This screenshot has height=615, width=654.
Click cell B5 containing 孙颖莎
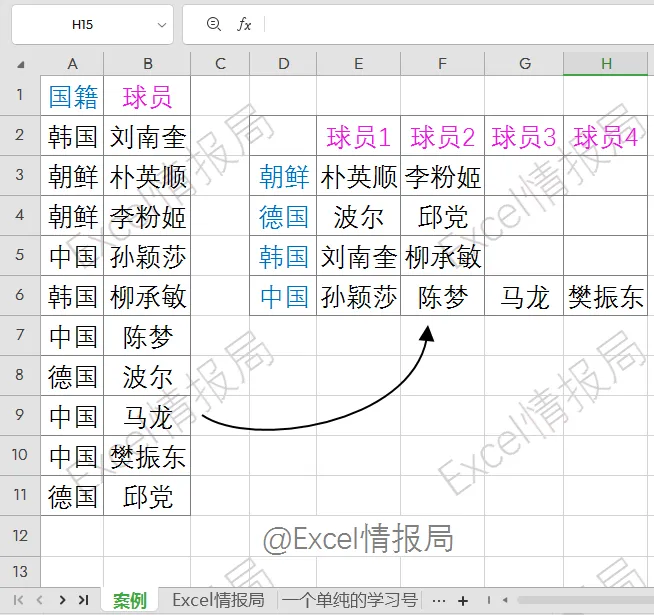pyautogui.click(x=147, y=256)
